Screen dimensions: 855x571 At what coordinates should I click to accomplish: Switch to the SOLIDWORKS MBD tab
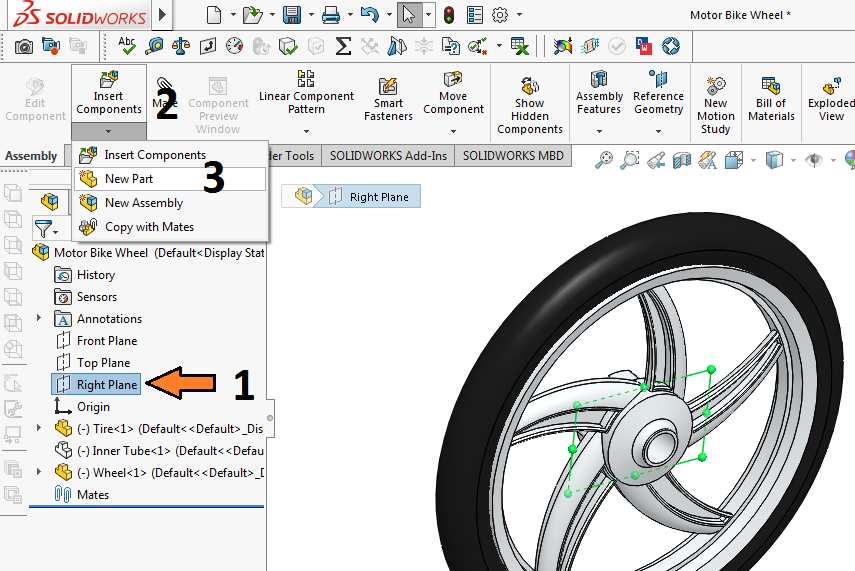[513, 156]
